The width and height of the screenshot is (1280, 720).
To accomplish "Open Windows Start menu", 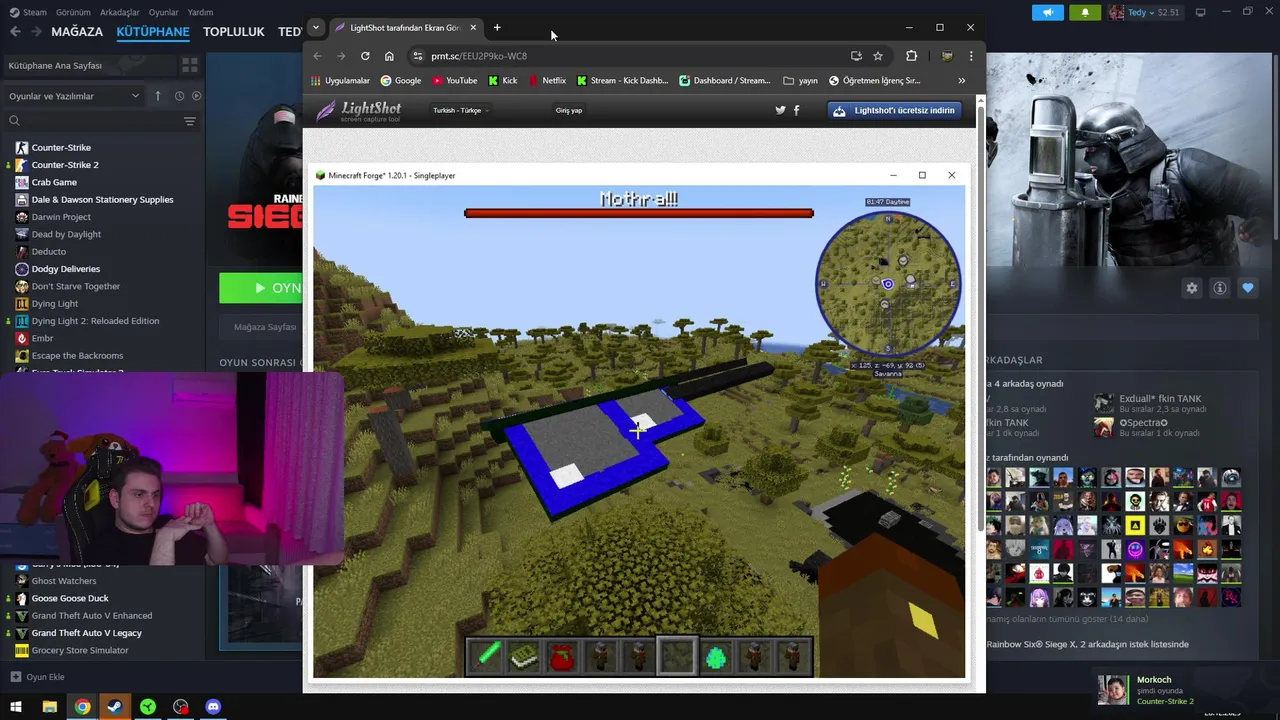I will [15, 707].
